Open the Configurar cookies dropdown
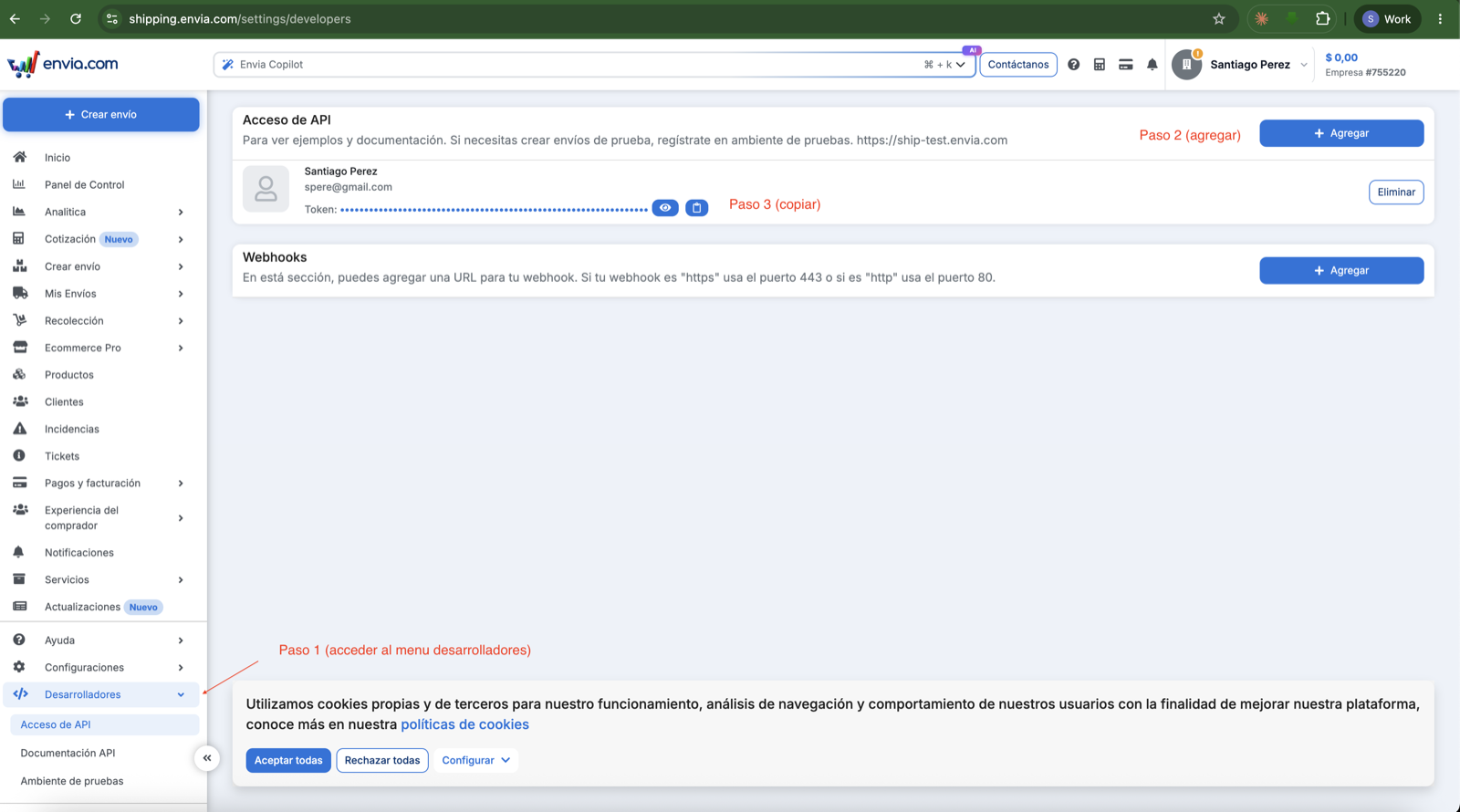The width and height of the screenshot is (1460, 812). (x=475, y=760)
